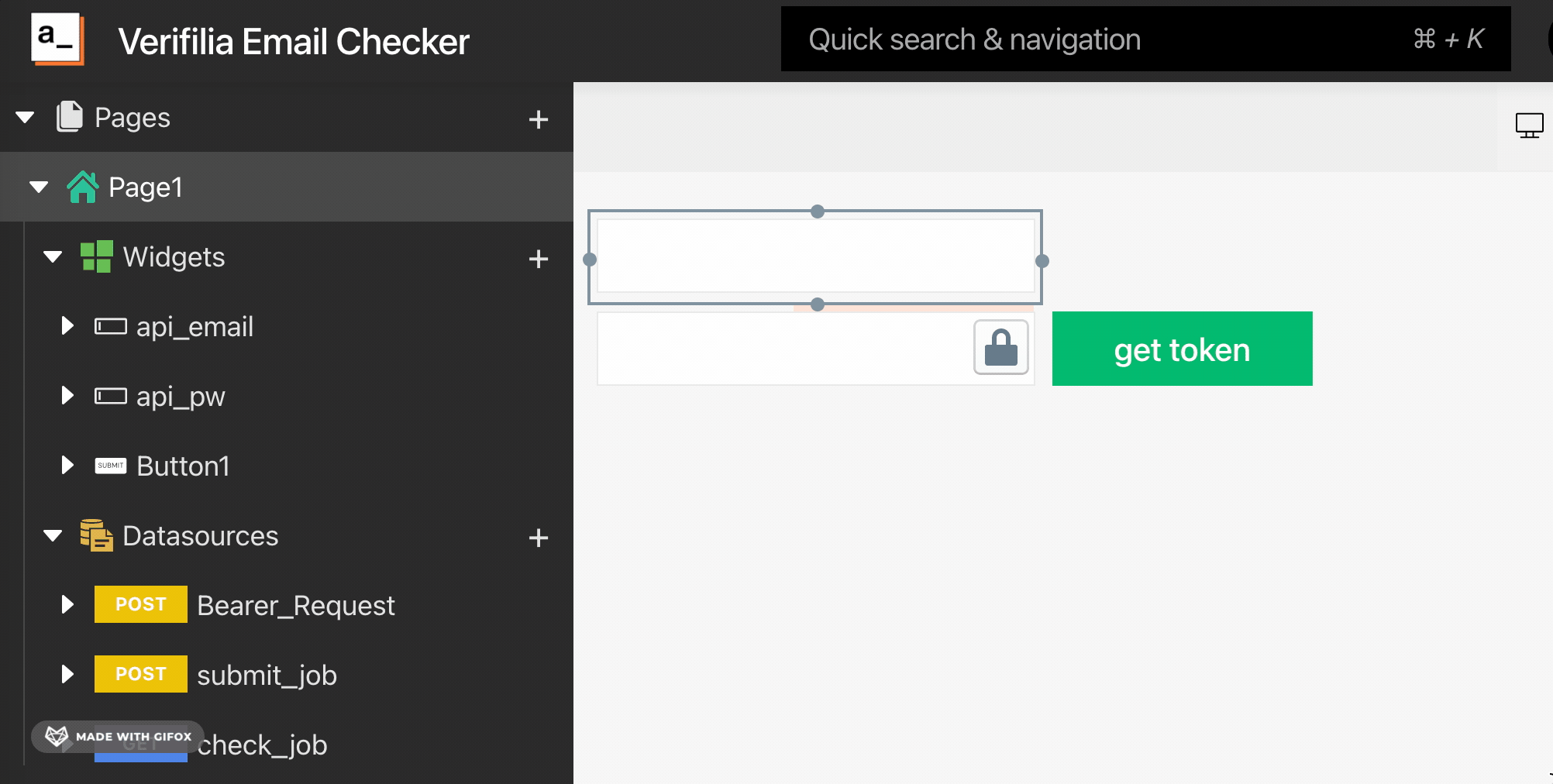Click the desktop monitor view icon
Image resolution: width=1553 pixels, height=784 pixels.
[1529, 125]
